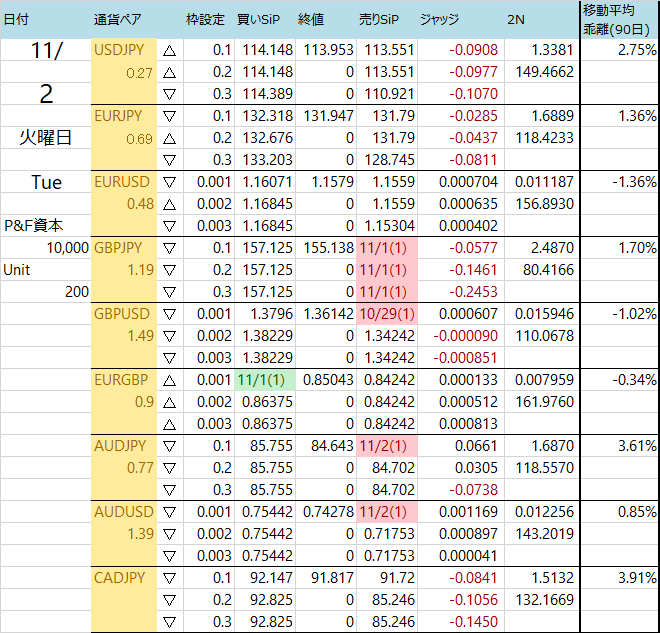Select the 2N column header
Screen dimensions: 660x633
516,19
